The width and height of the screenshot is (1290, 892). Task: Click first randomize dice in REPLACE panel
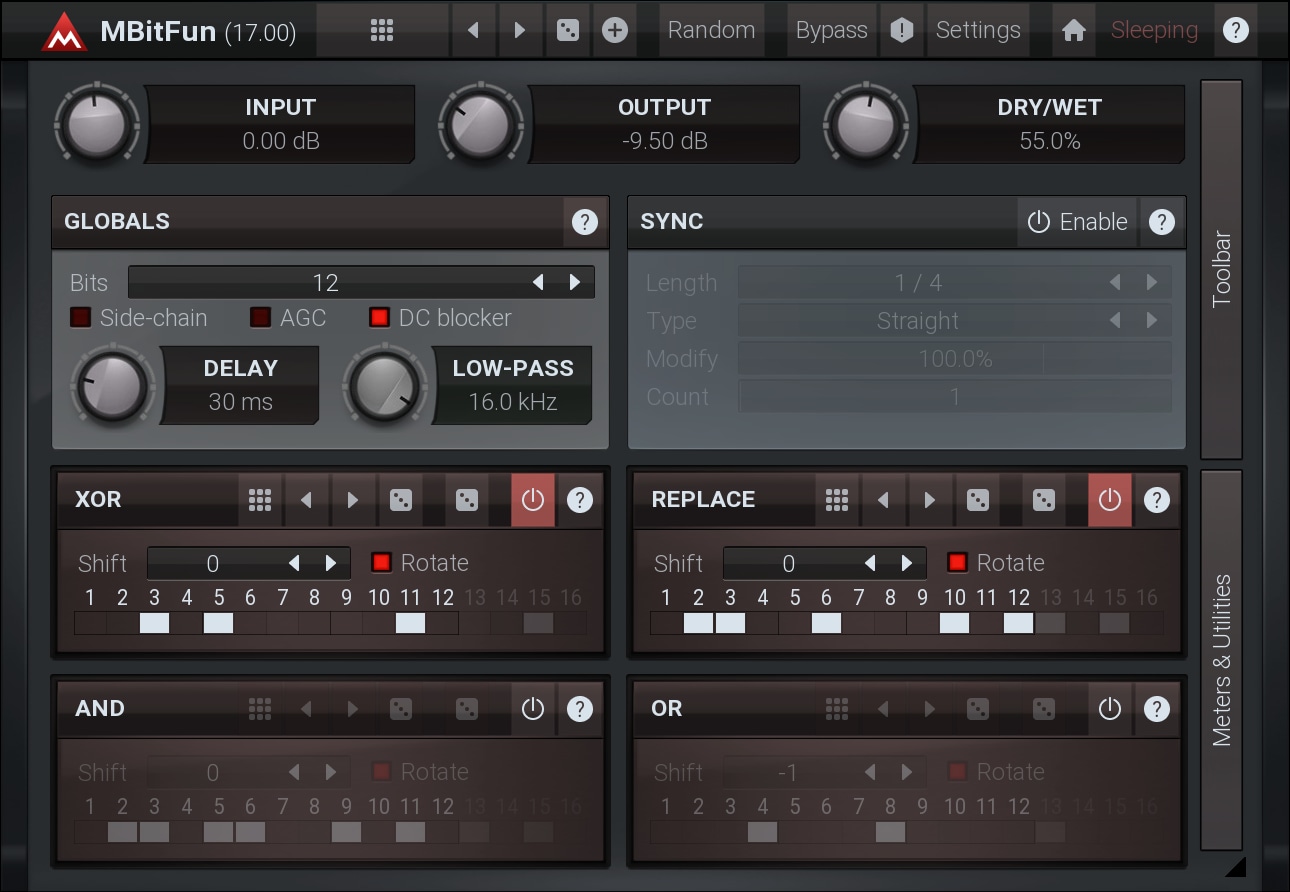(977, 499)
